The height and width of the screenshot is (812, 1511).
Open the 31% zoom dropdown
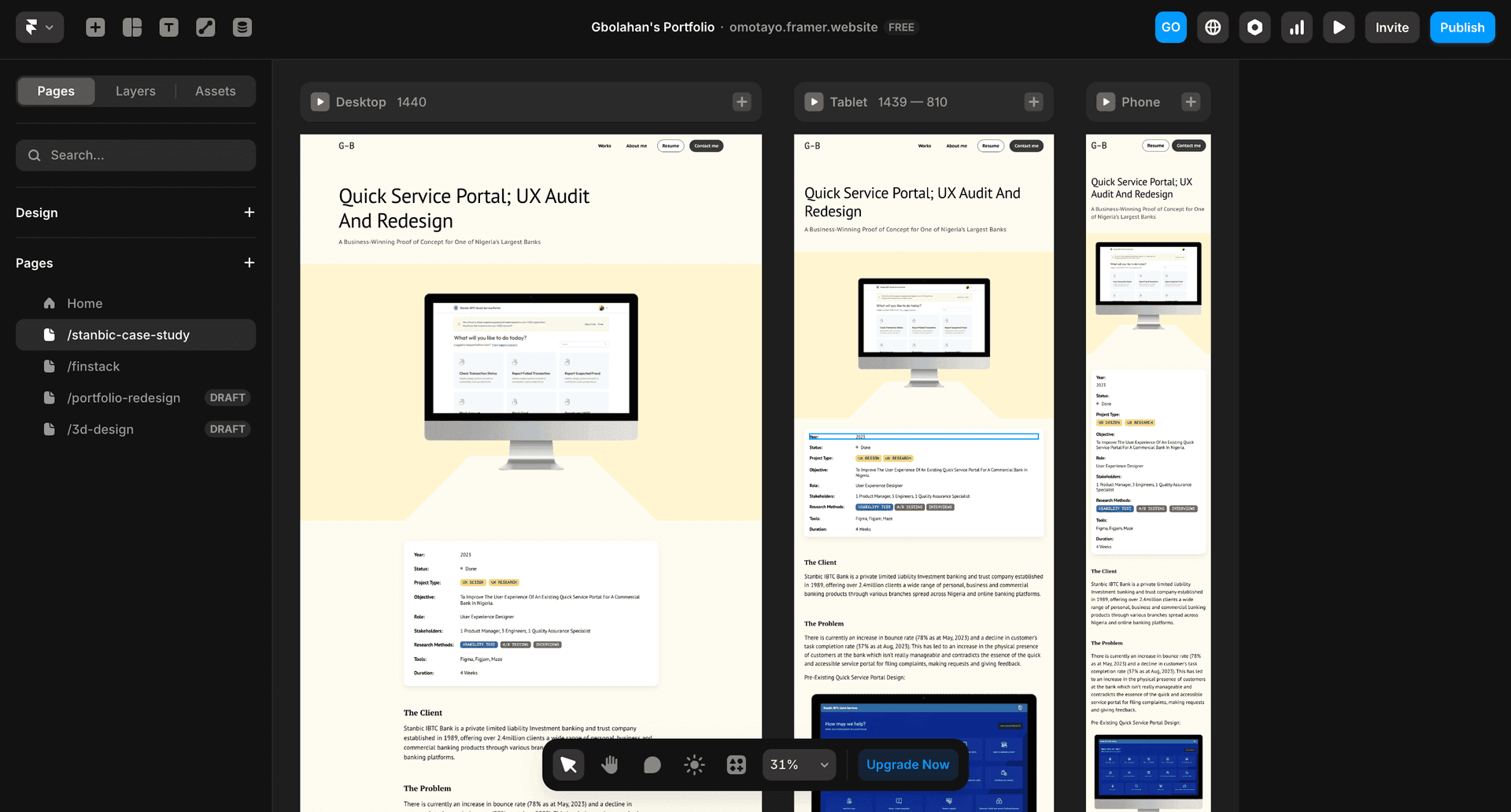pos(799,765)
